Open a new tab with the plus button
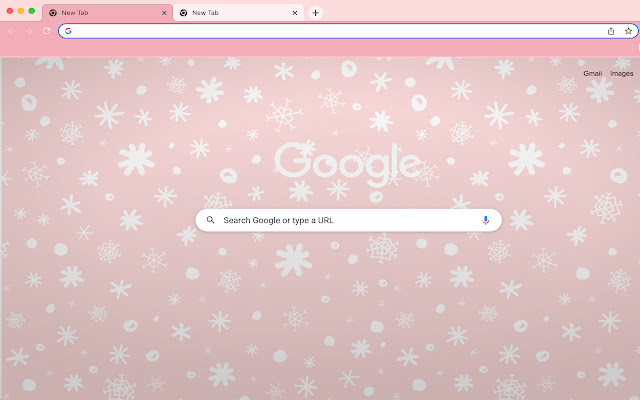Viewport: 640px width, 400px height. tap(315, 13)
